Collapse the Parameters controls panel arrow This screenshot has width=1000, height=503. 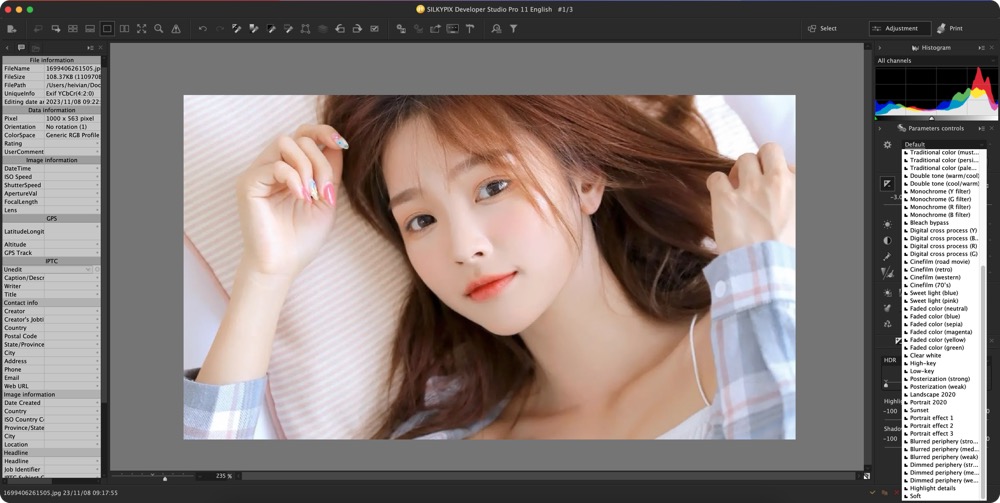879,128
